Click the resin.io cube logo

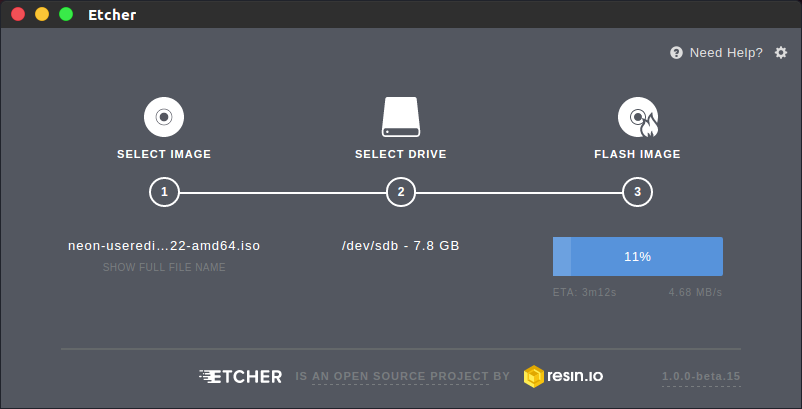(x=533, y=376)
